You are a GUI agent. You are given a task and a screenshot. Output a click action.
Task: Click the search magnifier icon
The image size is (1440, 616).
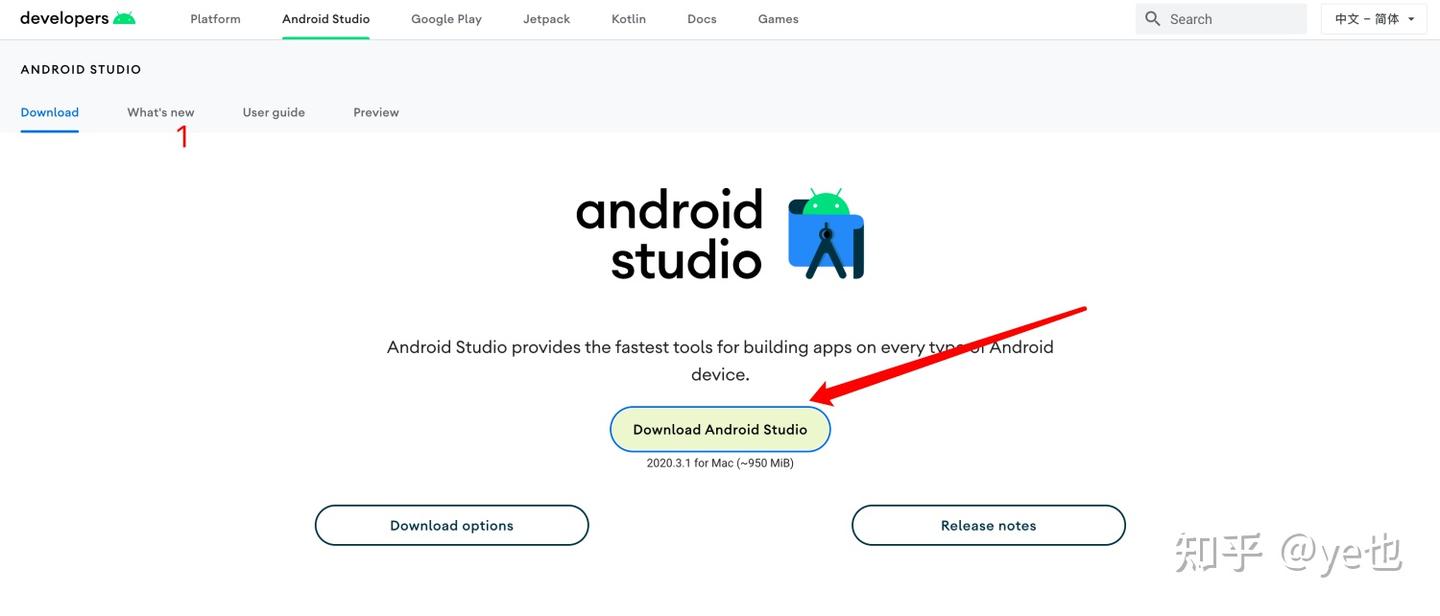1153,19
